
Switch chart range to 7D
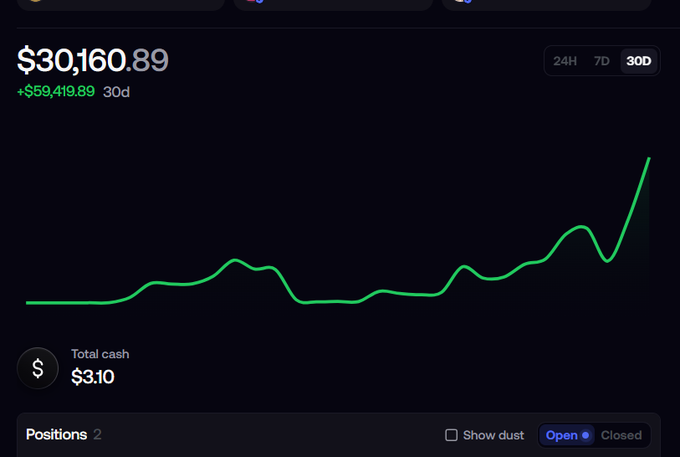pos(602,61)
